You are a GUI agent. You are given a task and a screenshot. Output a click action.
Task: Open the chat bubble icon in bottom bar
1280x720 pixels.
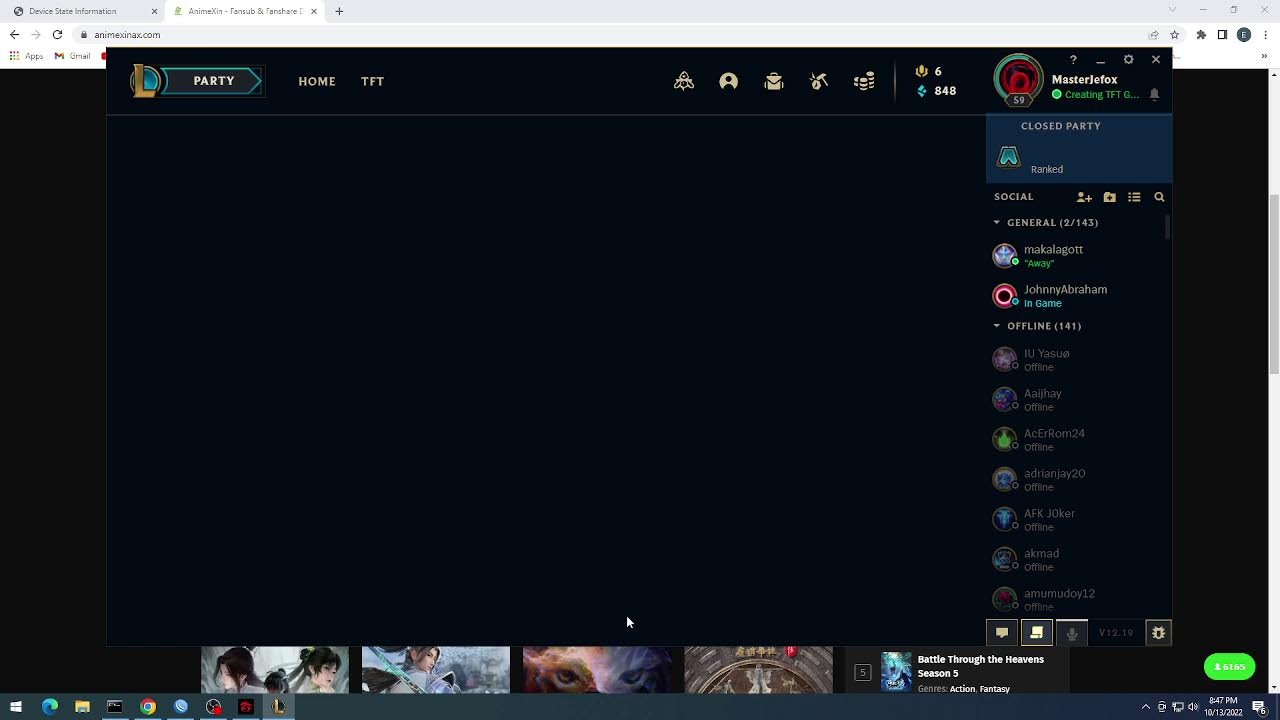pos(1002,633)
